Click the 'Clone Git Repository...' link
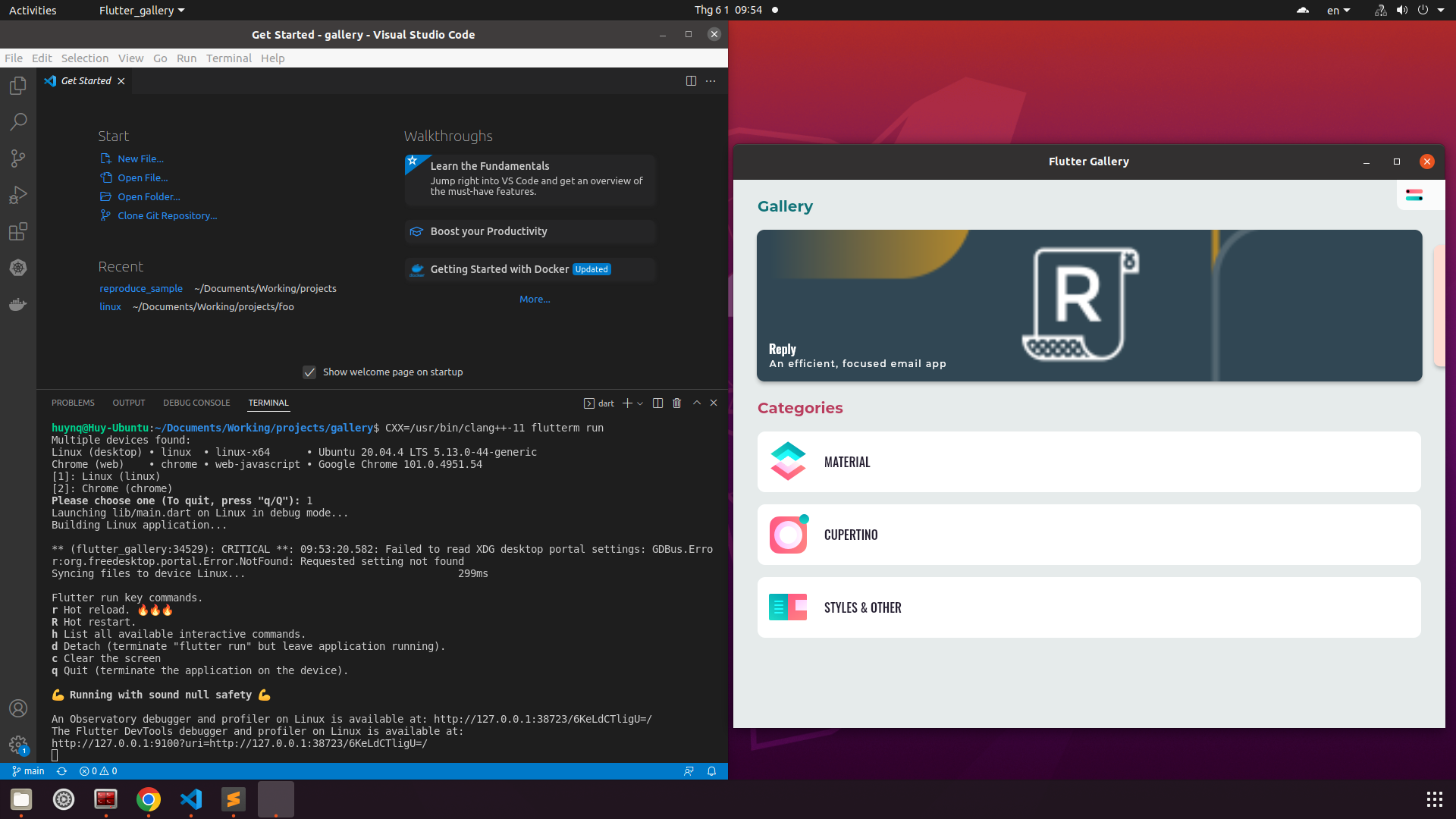Viewport: 1456px width, 819px height. [x=166, y=215]
